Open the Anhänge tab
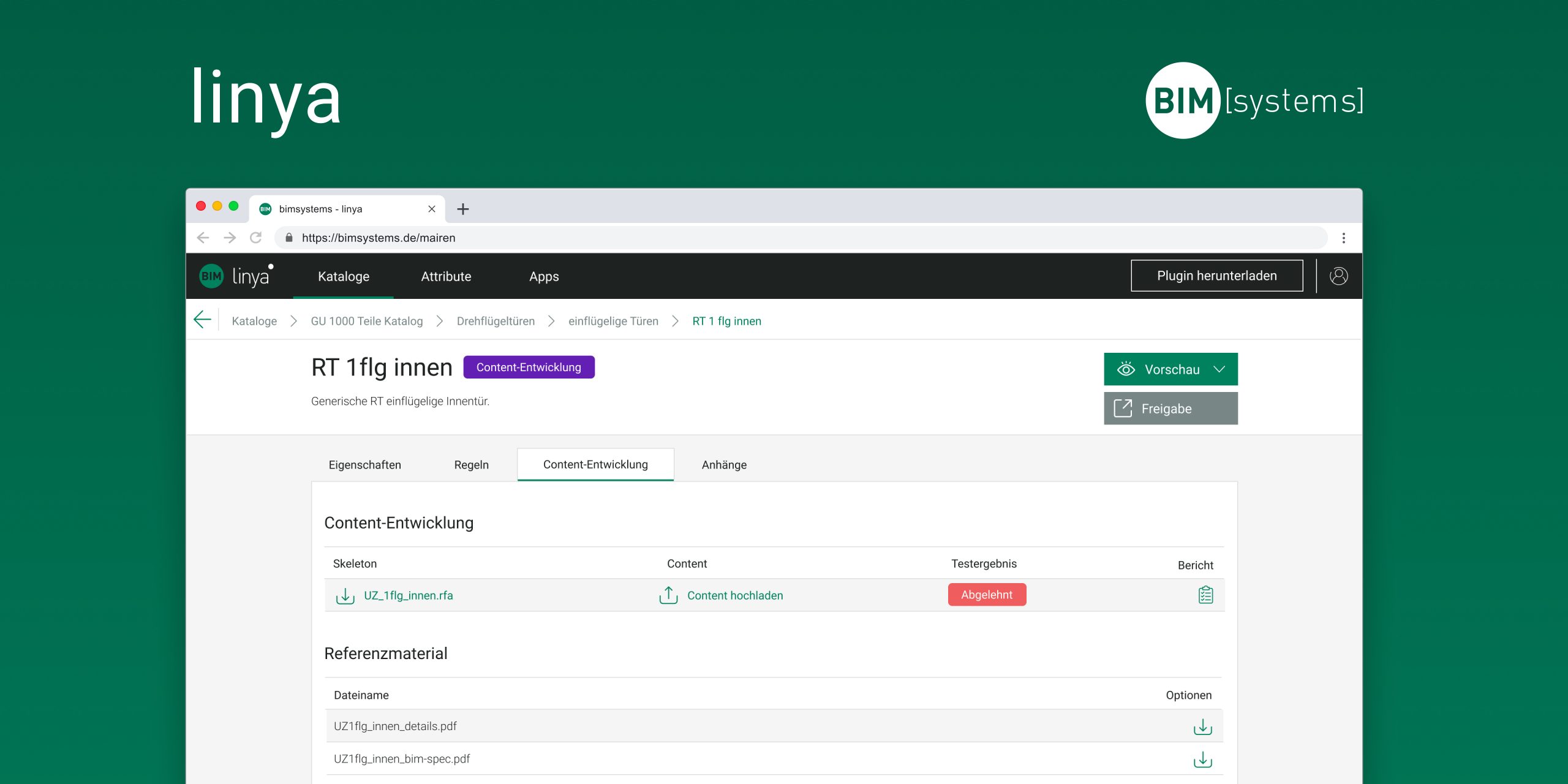This screenshot has width=1568, height=784. (x=724, y=465)
